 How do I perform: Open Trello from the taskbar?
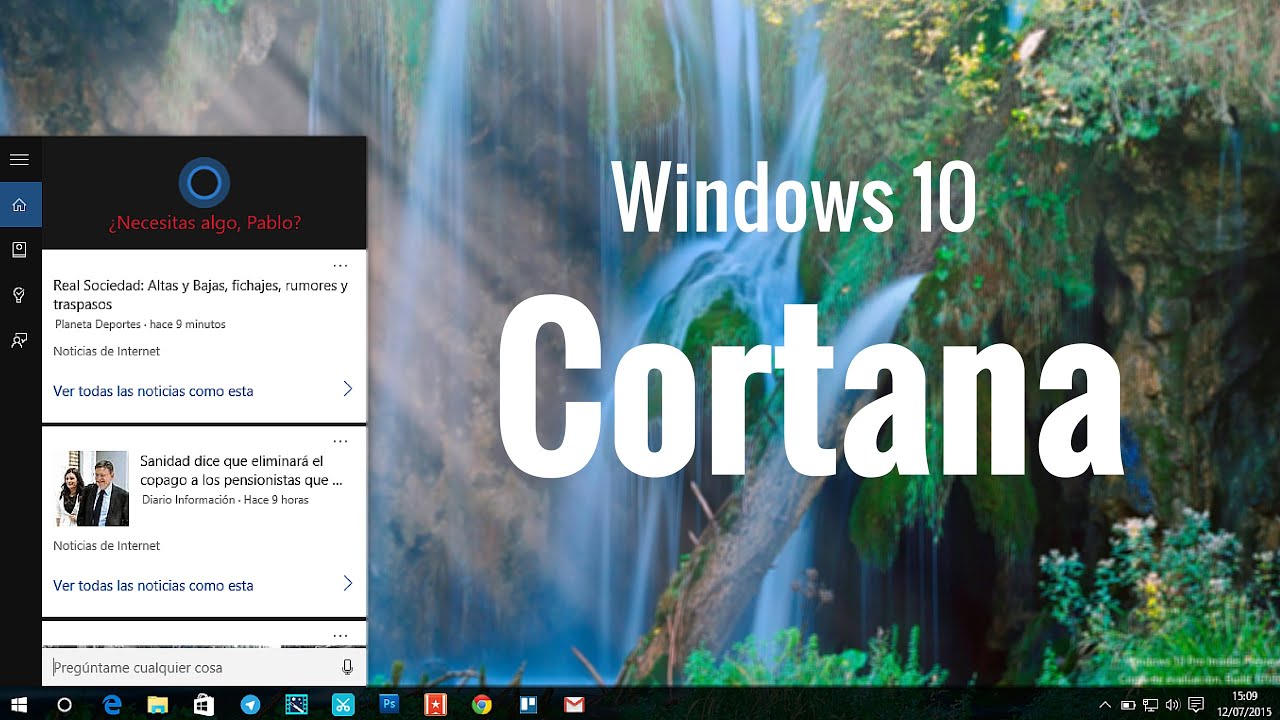[x=528, y=704]
